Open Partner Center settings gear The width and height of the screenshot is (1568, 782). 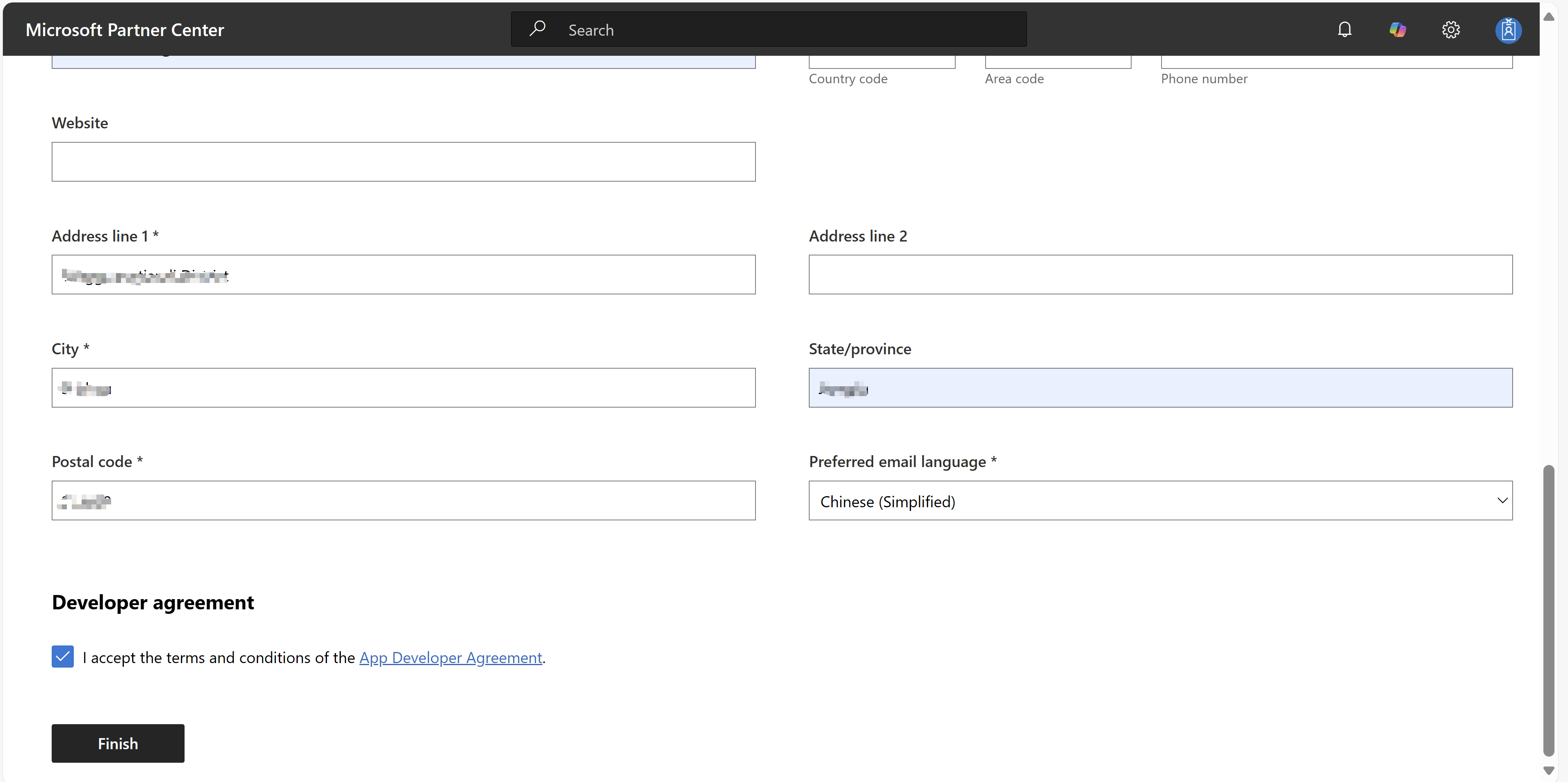(x=1451, y=29)
